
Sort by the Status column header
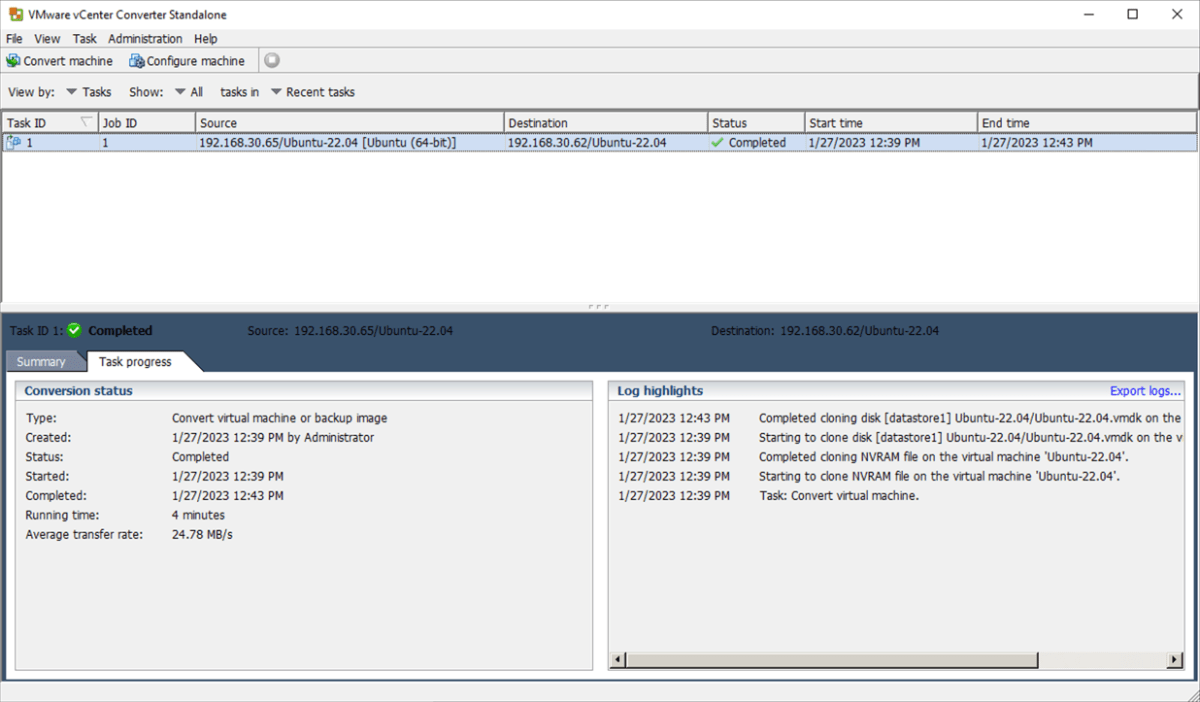756,123
